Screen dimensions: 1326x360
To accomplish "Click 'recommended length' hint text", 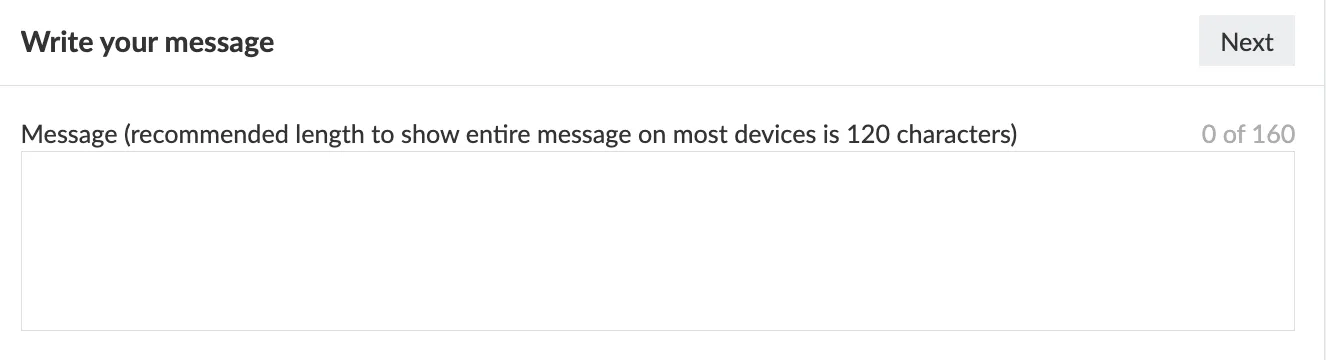I will pyautogui.click(x=248, y=134).
